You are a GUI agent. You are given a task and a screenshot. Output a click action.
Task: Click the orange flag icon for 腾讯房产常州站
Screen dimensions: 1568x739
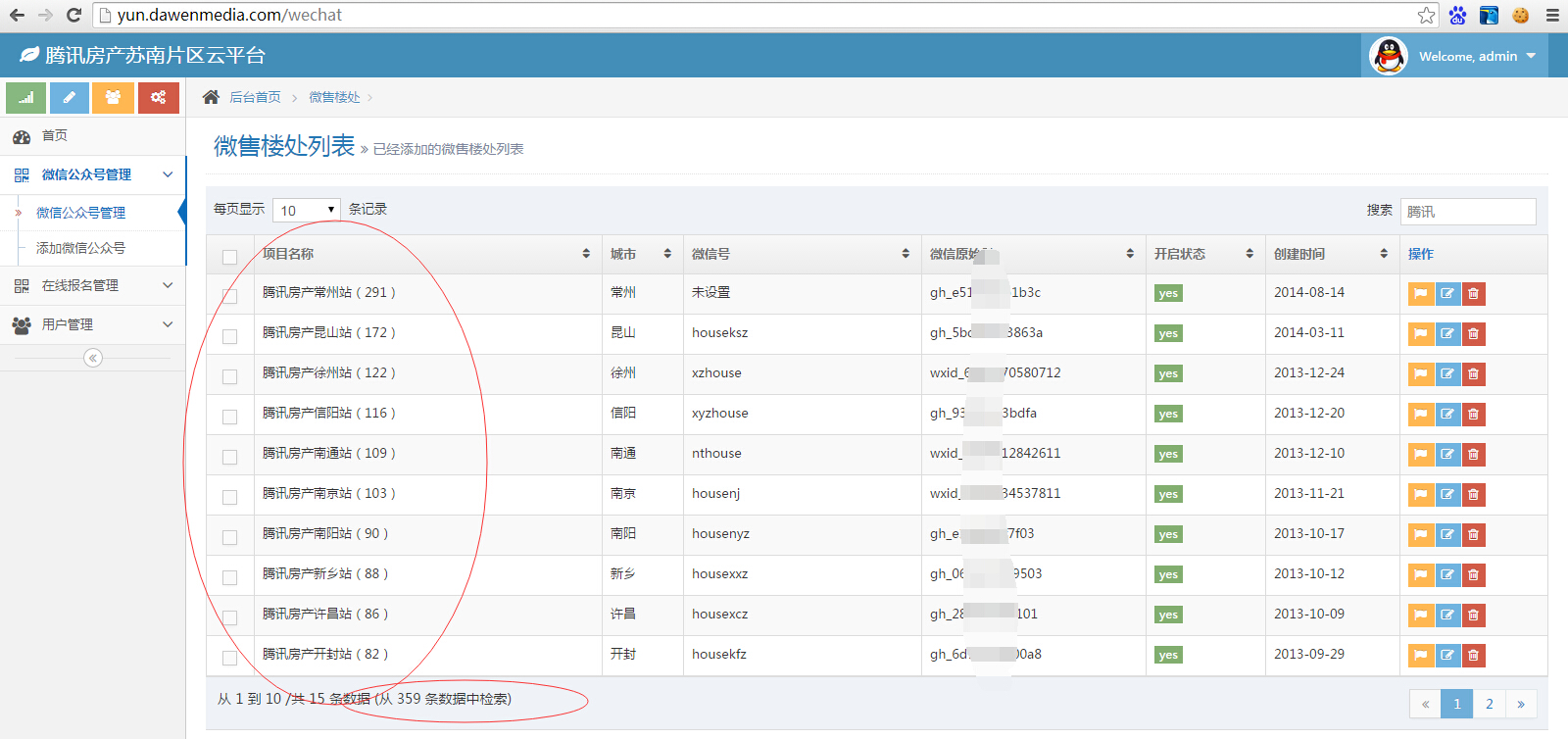coord(1421,293)
